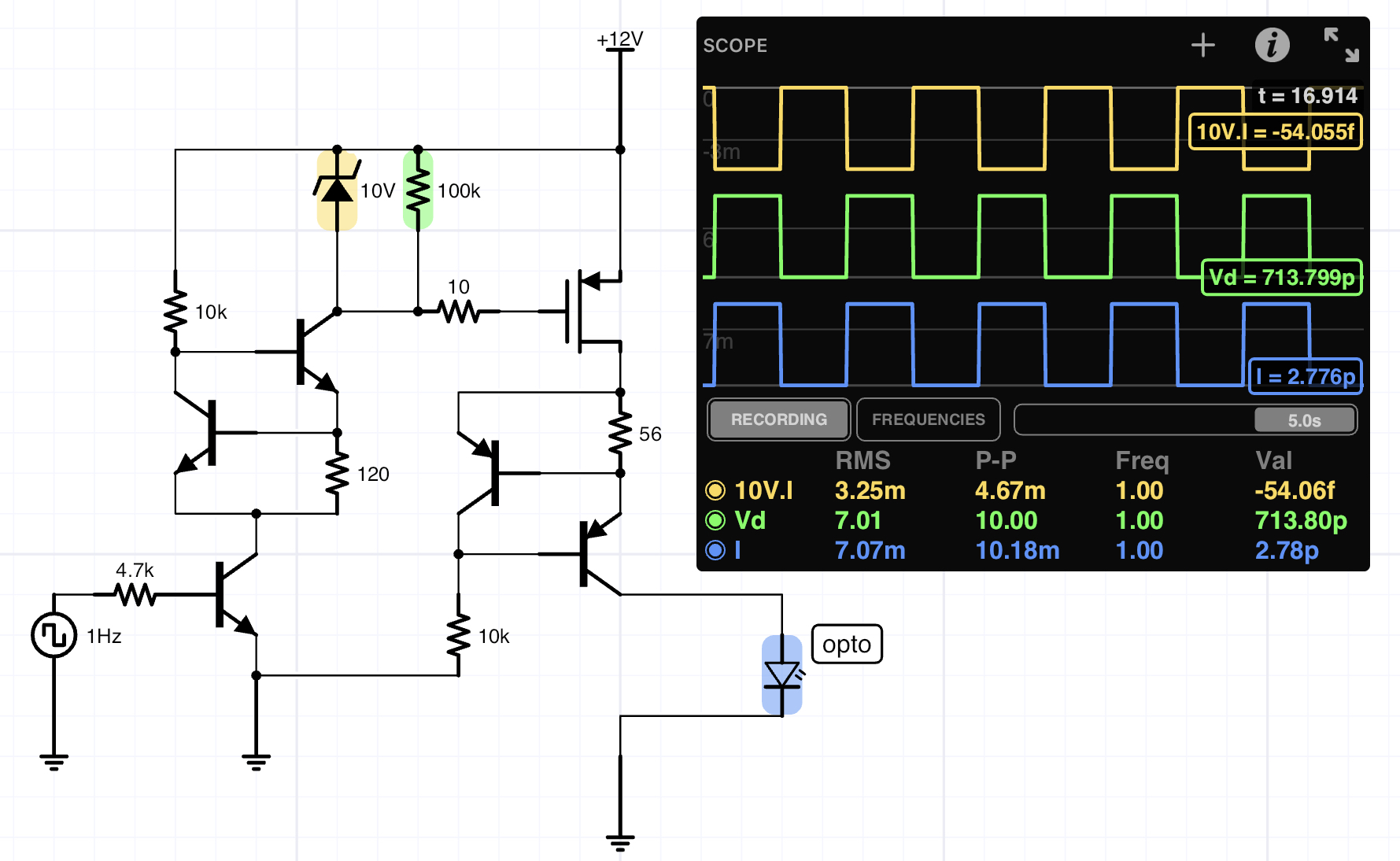The height and width of the screenshot is (861, 1400).
Task: Open the scope info button
Action: (x=1272, y=45)
